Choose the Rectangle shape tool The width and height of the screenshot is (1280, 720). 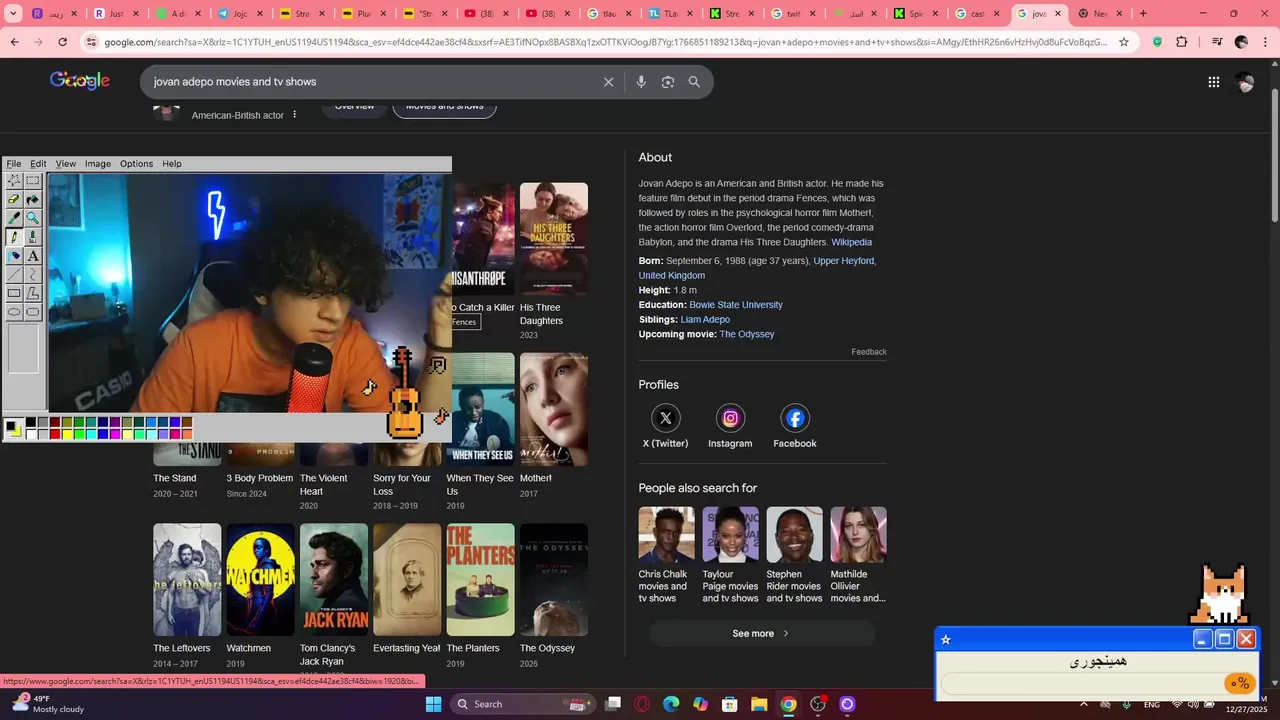click(x=14, y=294)
